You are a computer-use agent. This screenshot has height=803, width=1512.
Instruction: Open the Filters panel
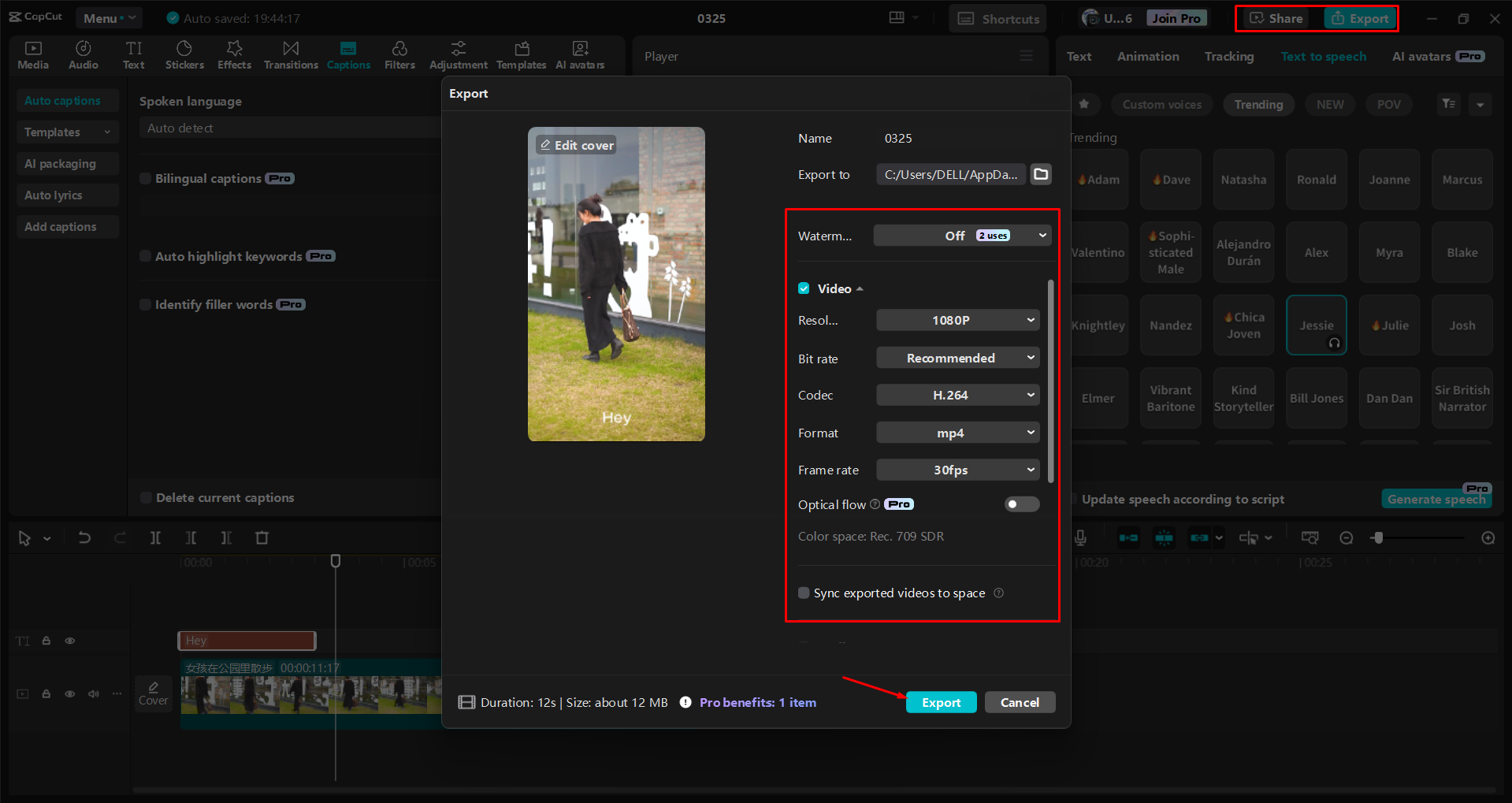click(399, 54)
